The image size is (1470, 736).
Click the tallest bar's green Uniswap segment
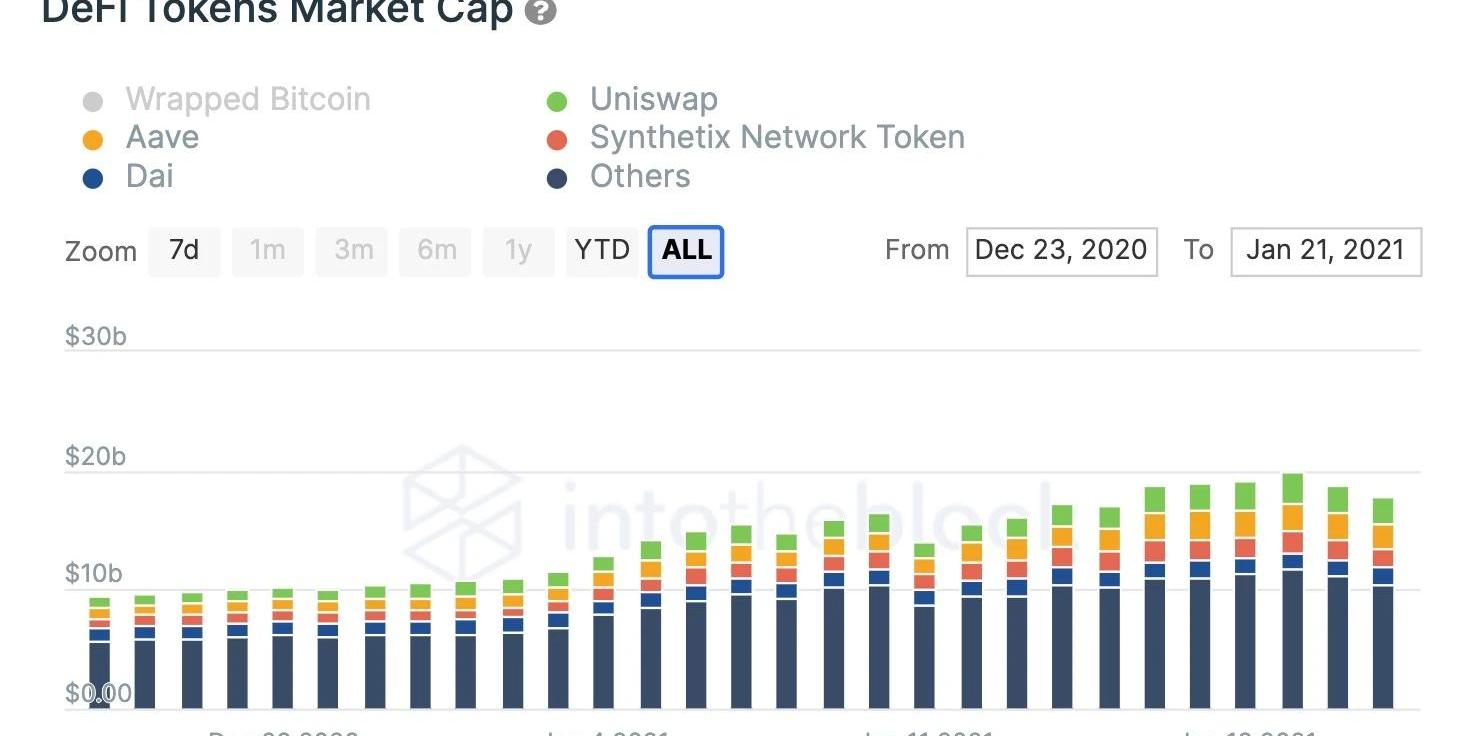(x=1292, y=488)
